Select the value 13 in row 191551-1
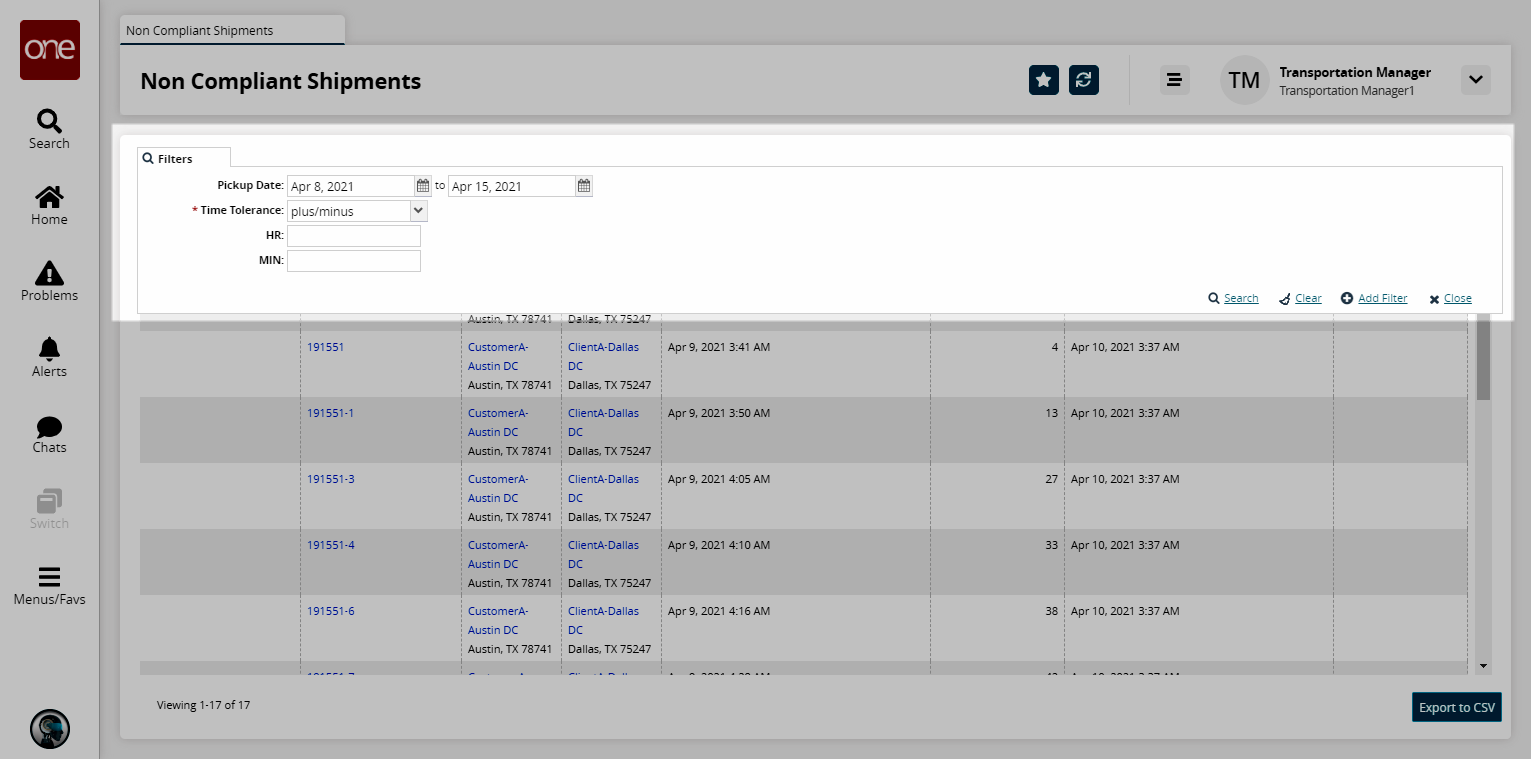 tap(1051, 413)
